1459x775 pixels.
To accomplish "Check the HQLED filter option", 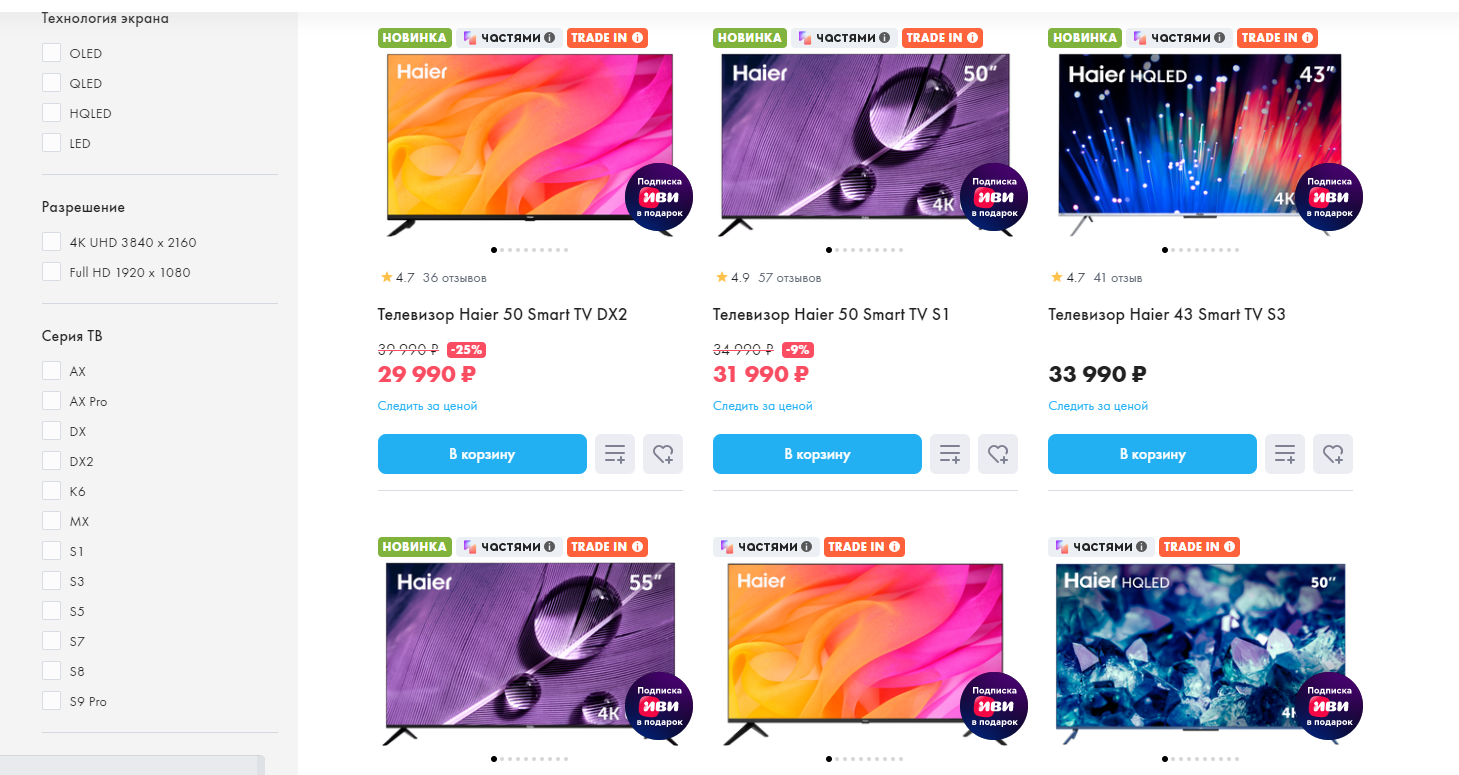I will point(52,113).
